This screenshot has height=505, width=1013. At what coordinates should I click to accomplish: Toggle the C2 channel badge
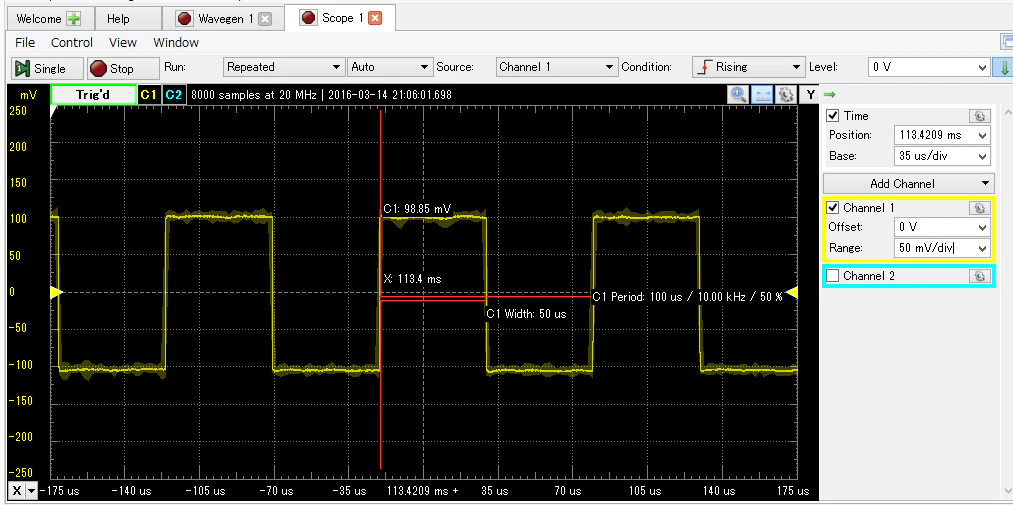coord(173,94)
